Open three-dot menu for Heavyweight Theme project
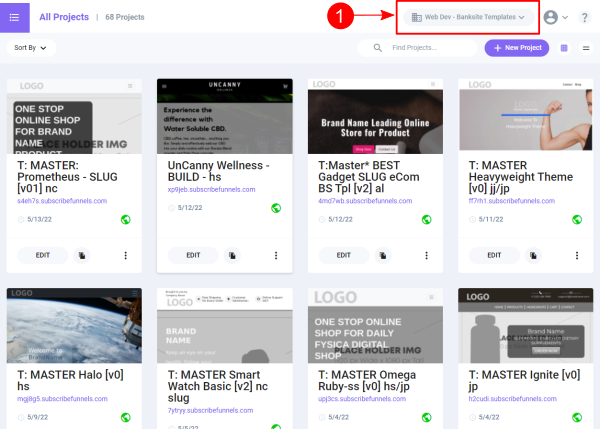The width and height of the screenshot is (600, 429). pos(578,255)
